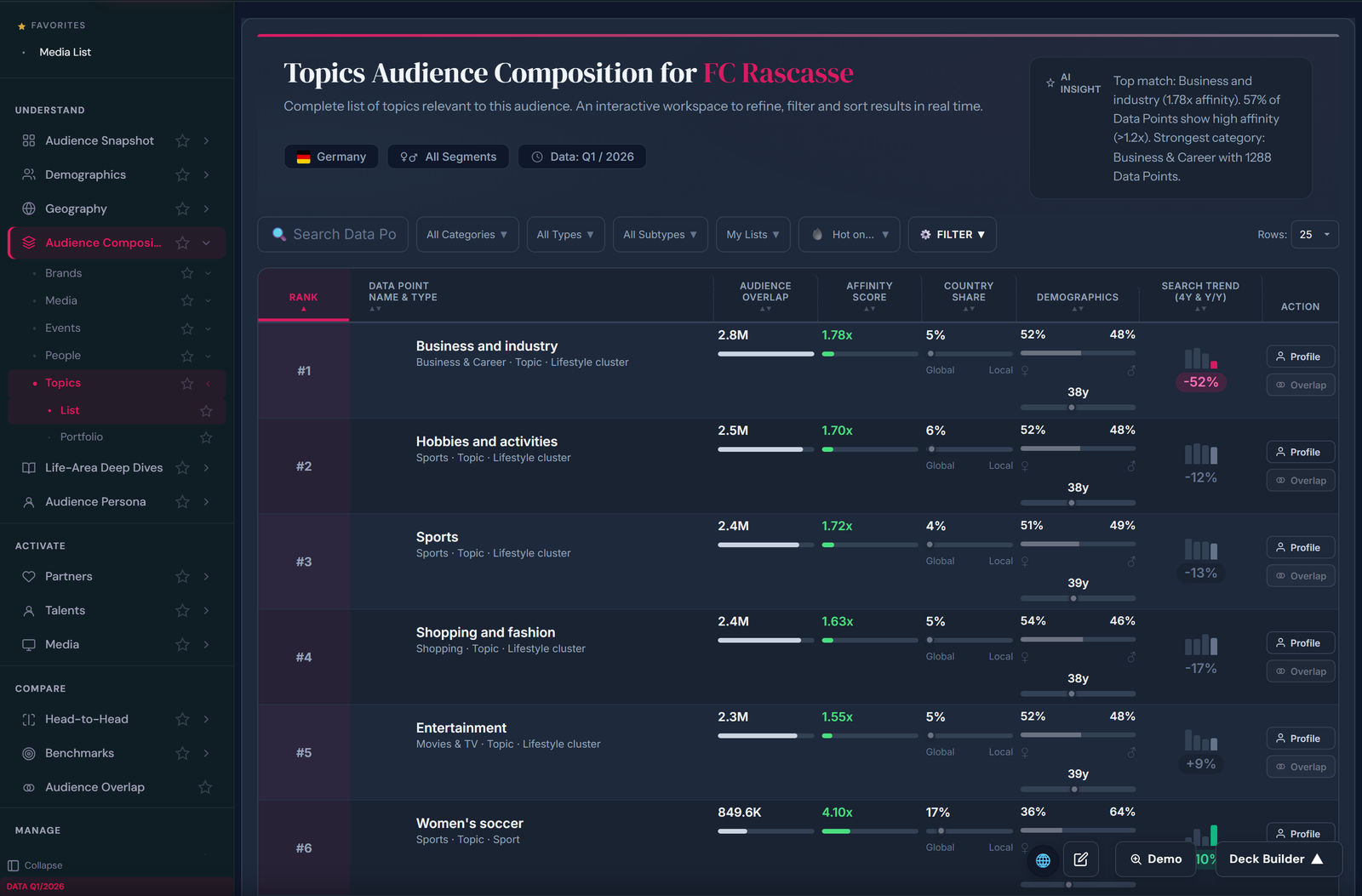Click the Head-to-Head brackets icon

click(x=29, y=720)
